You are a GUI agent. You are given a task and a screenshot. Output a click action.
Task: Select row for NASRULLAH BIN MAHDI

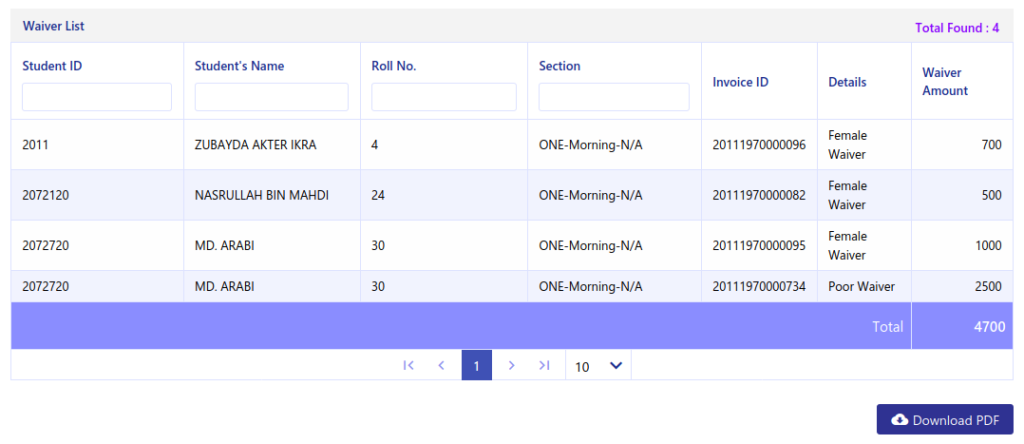point(511,195)
